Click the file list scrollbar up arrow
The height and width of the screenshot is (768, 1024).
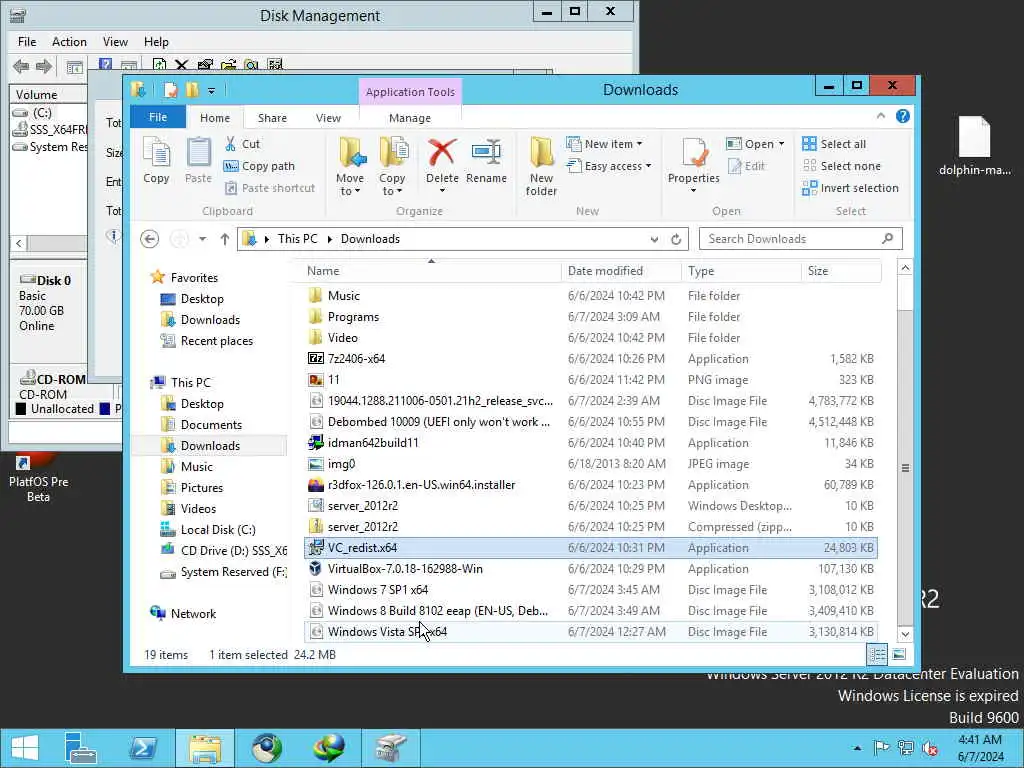905,268
